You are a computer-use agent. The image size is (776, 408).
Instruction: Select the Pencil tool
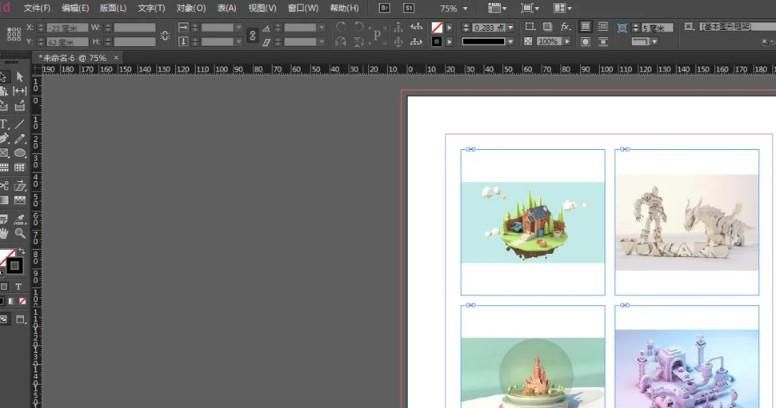(20, 139)
